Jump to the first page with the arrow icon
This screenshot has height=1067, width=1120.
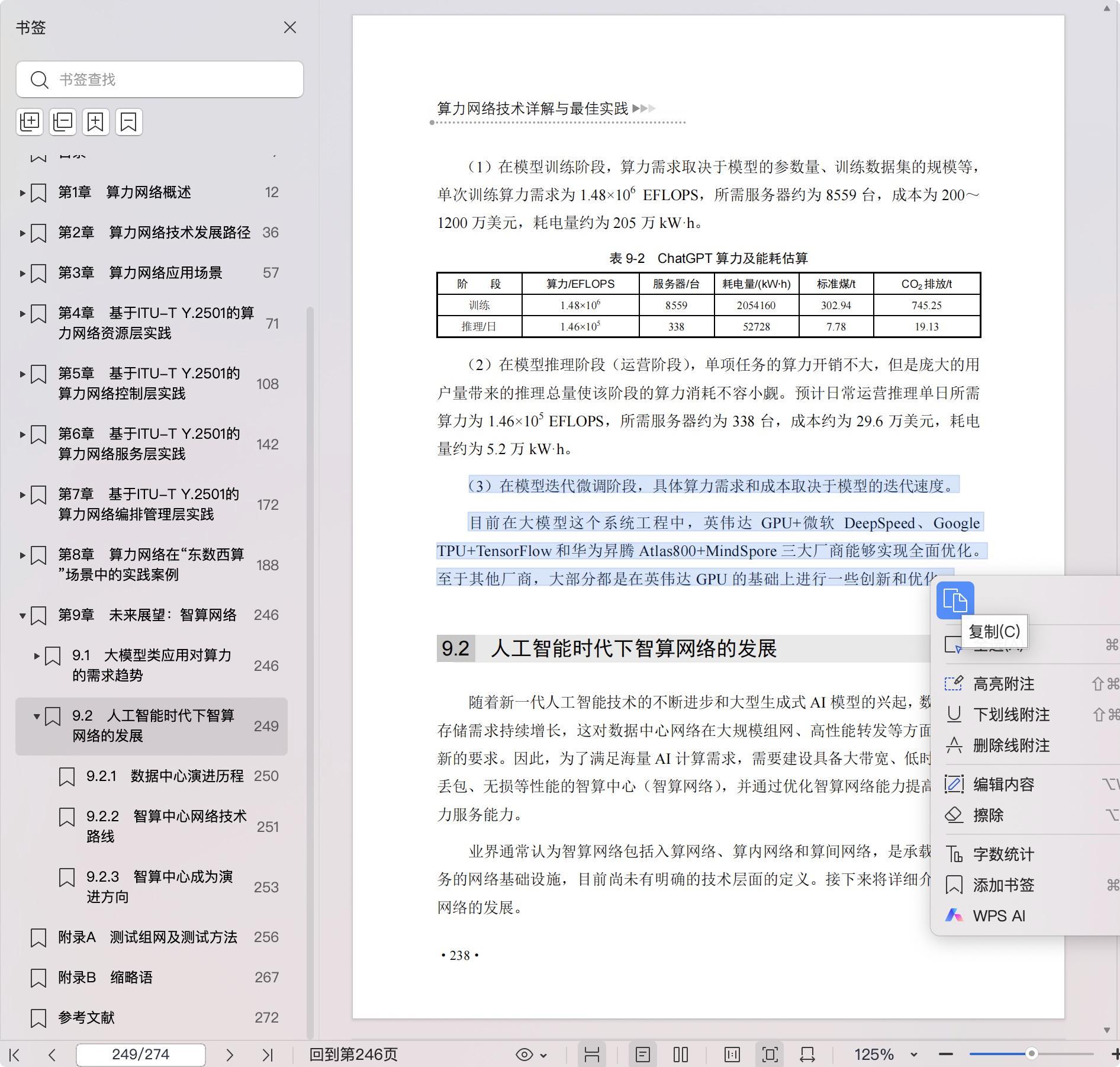pos(15,1055)
